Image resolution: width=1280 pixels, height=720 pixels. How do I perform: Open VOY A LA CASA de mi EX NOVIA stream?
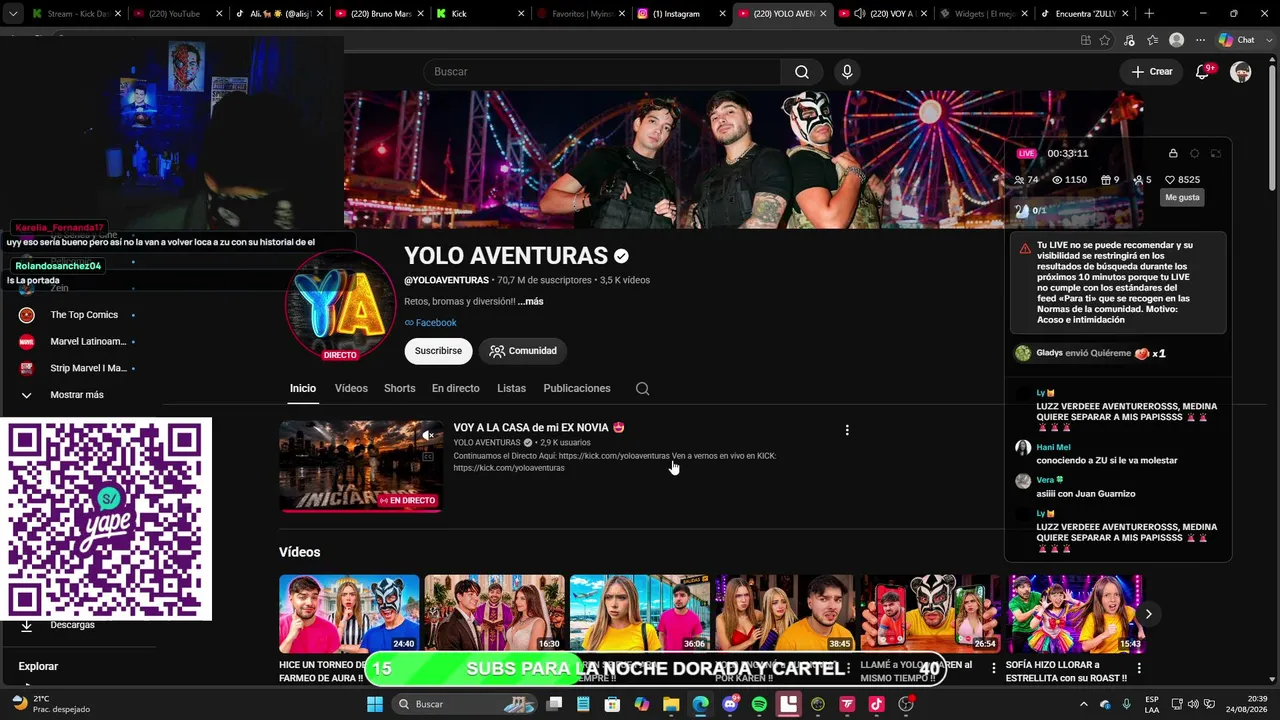coord(539,428)
